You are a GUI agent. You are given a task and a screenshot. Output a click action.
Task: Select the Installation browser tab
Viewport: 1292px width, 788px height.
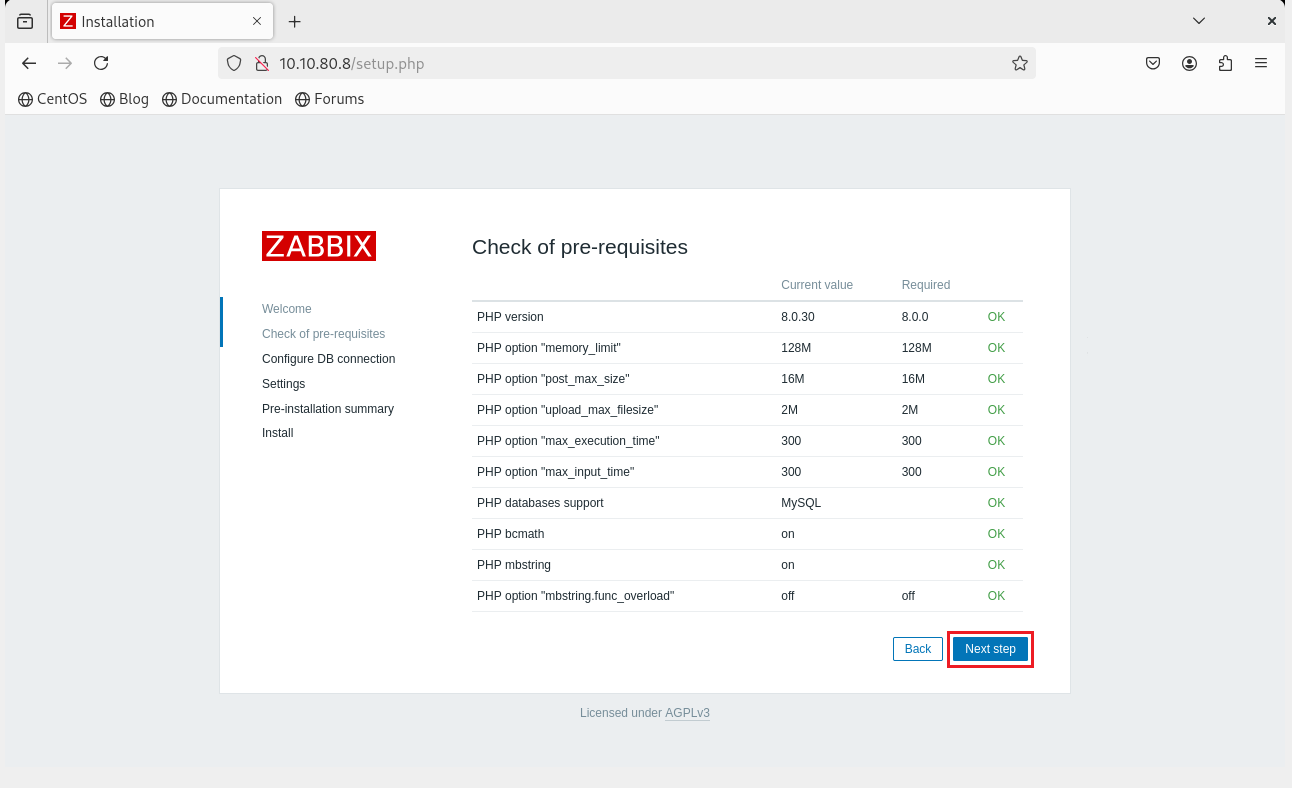point(162,21)
